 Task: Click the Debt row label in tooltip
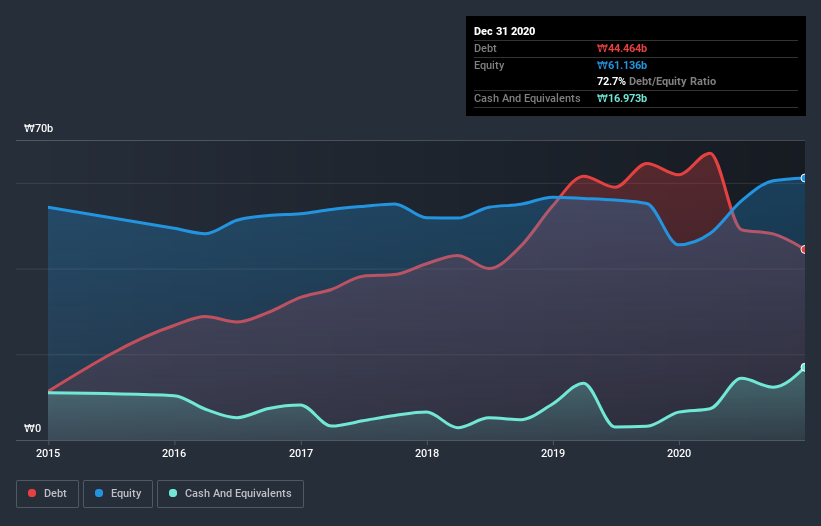[485, 48]
